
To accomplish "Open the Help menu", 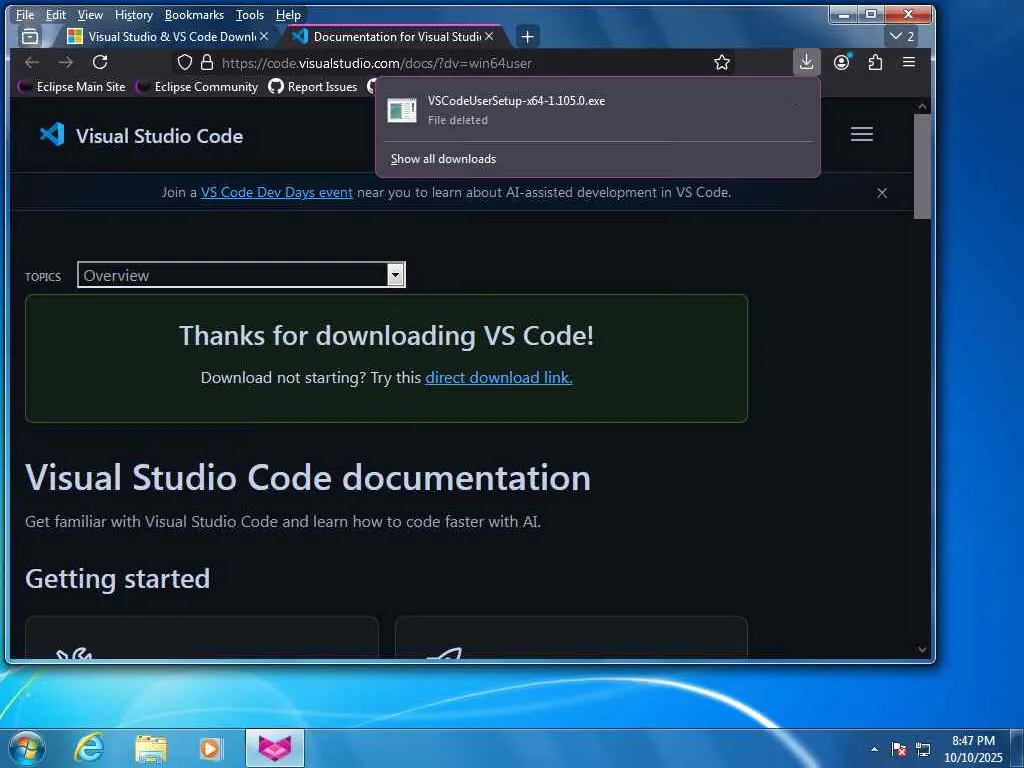I will pyautogui.click(x=288, y=14).
